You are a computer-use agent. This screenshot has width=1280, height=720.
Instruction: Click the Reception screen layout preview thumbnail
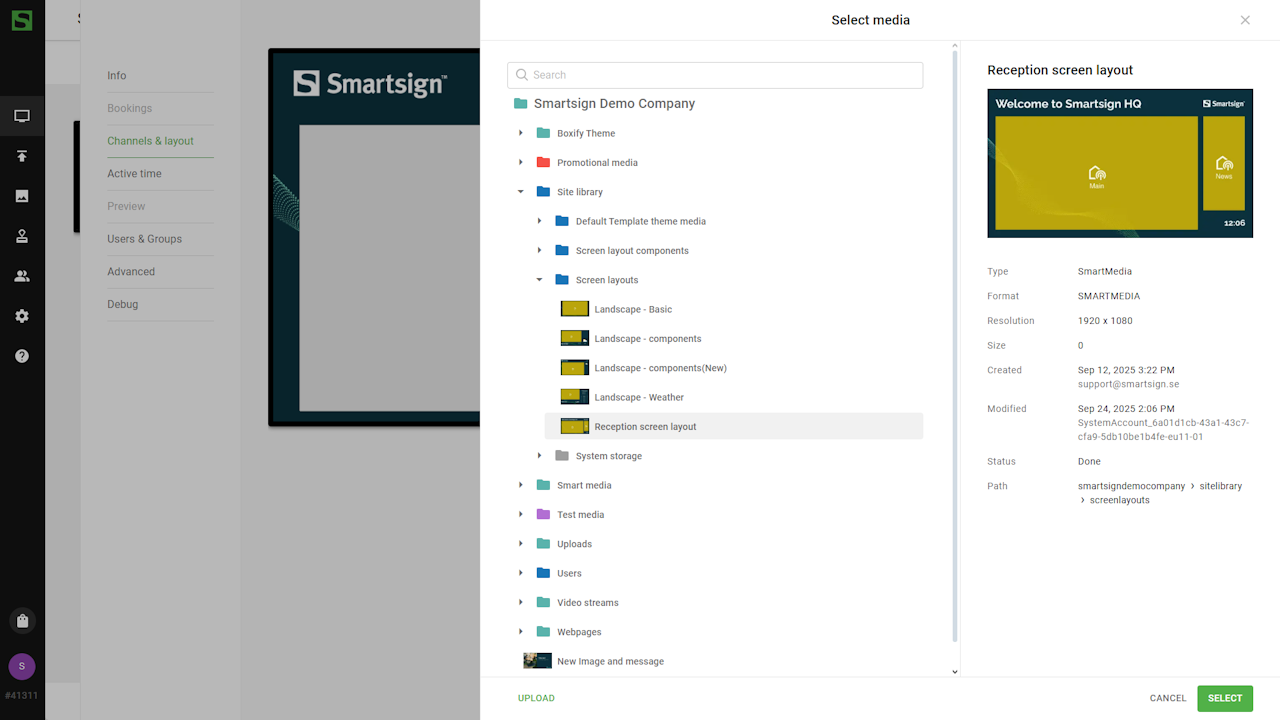1119,164
